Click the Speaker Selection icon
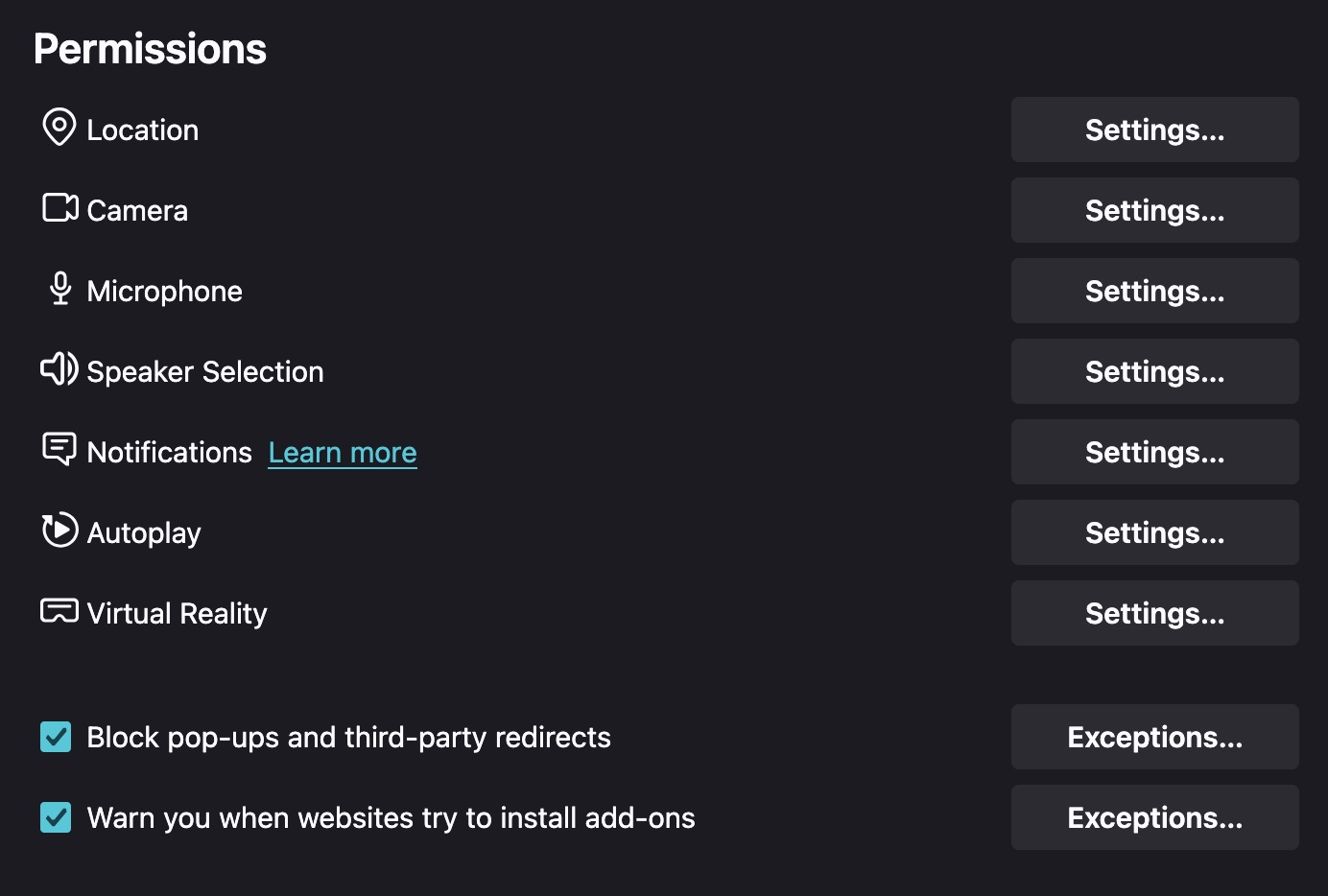Viewport: 1328px width, 896px height. coord(59,369)
